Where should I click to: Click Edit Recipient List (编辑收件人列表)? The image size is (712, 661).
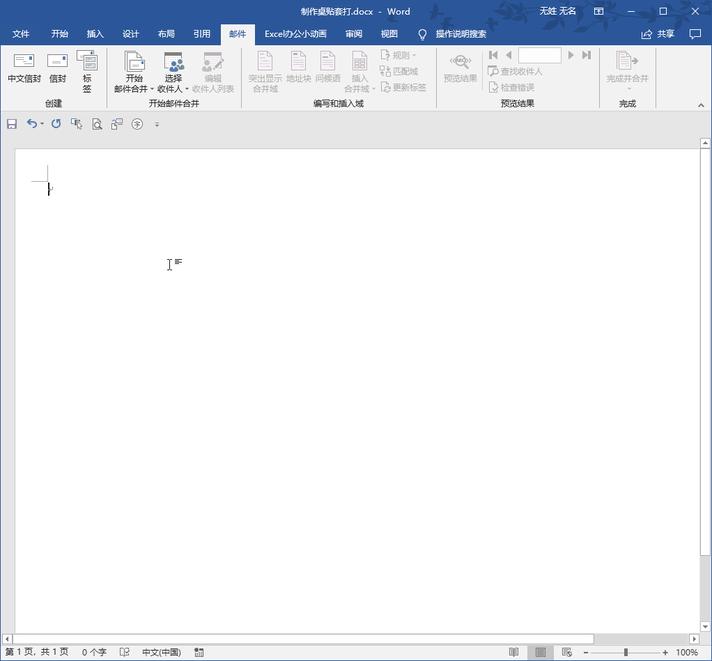coord(213,72)
